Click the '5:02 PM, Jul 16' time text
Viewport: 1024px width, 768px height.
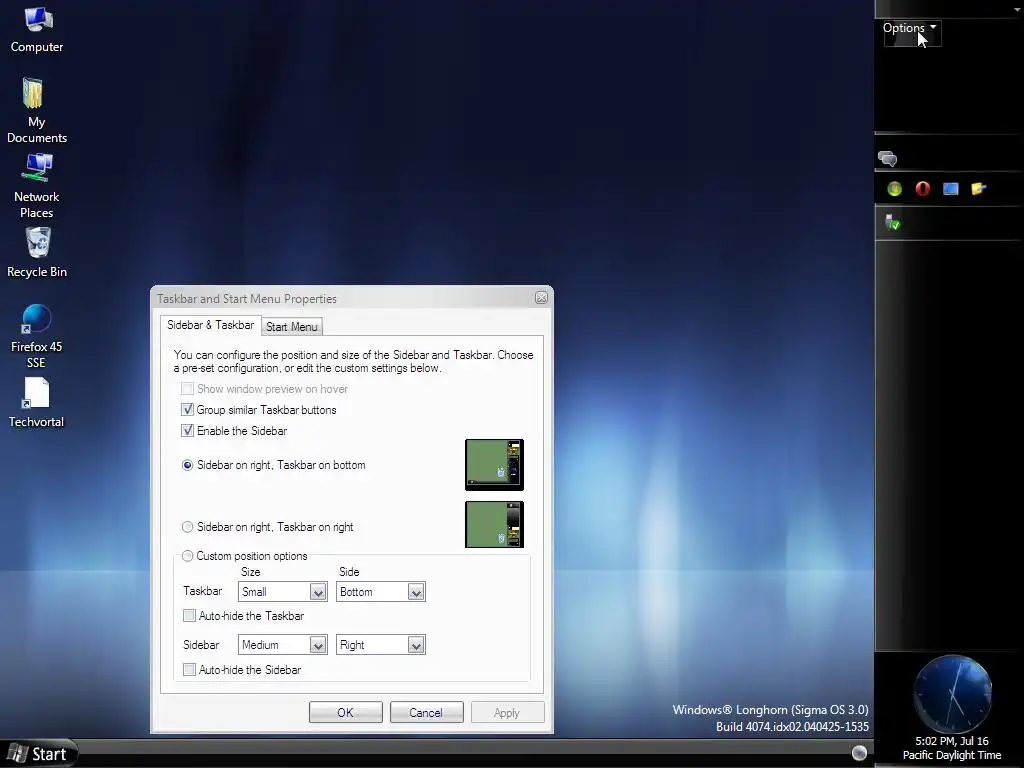click(952, 741)
